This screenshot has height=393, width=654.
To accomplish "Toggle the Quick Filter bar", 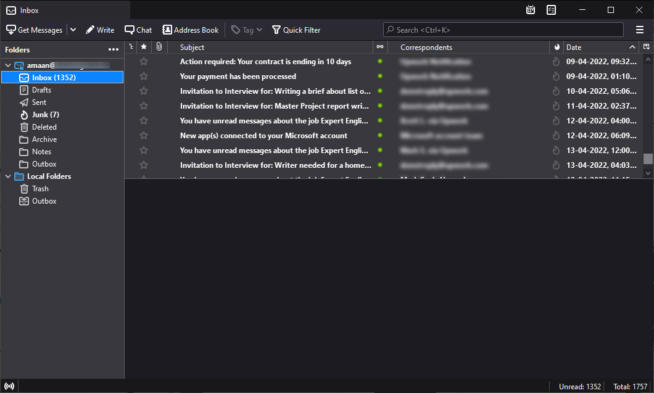I will [296, 30].
